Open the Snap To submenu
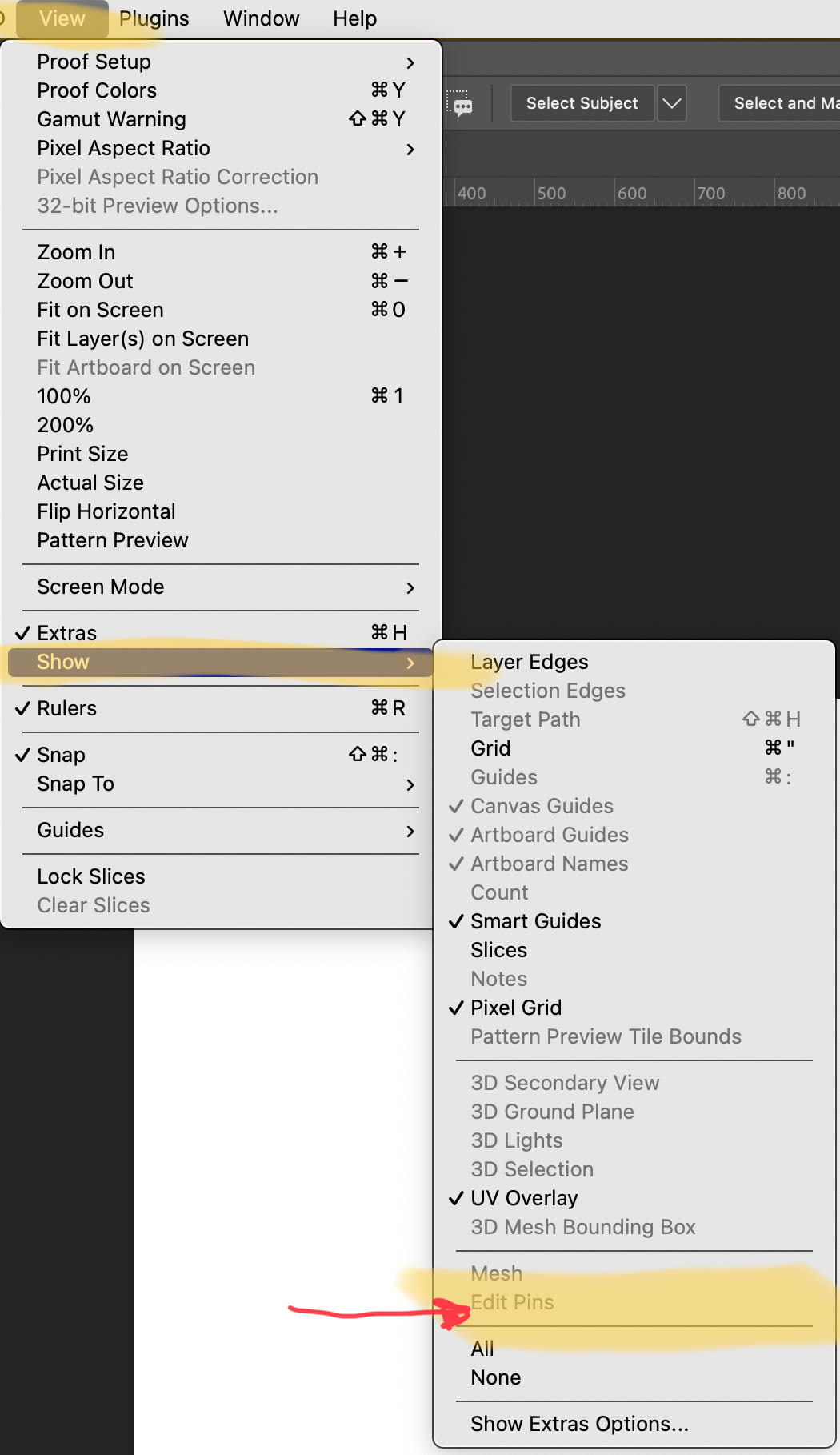 click(76, 784)
